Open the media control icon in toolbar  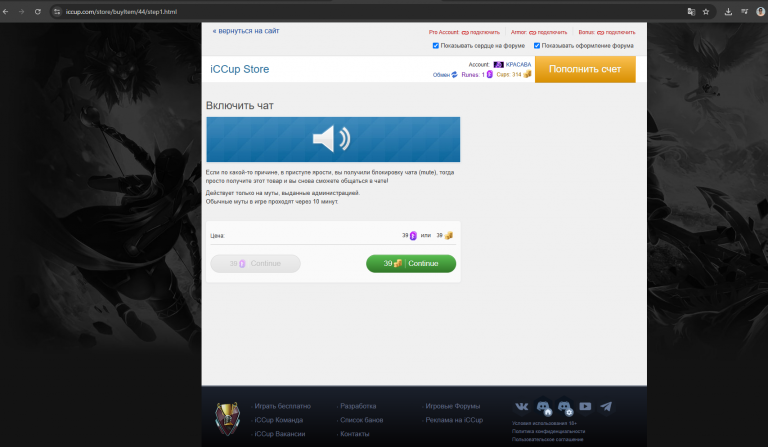pyautogui.click(x=744, y=12)
